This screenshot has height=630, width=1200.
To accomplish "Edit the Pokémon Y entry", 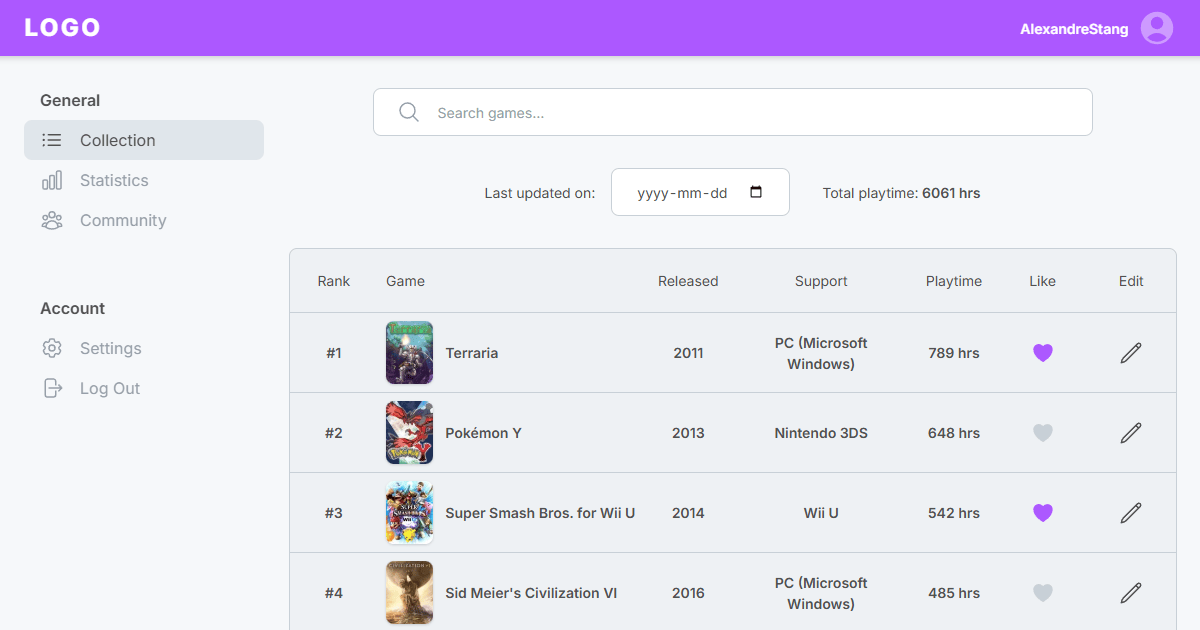I will pyautogui.click(x=1131, y=433).
